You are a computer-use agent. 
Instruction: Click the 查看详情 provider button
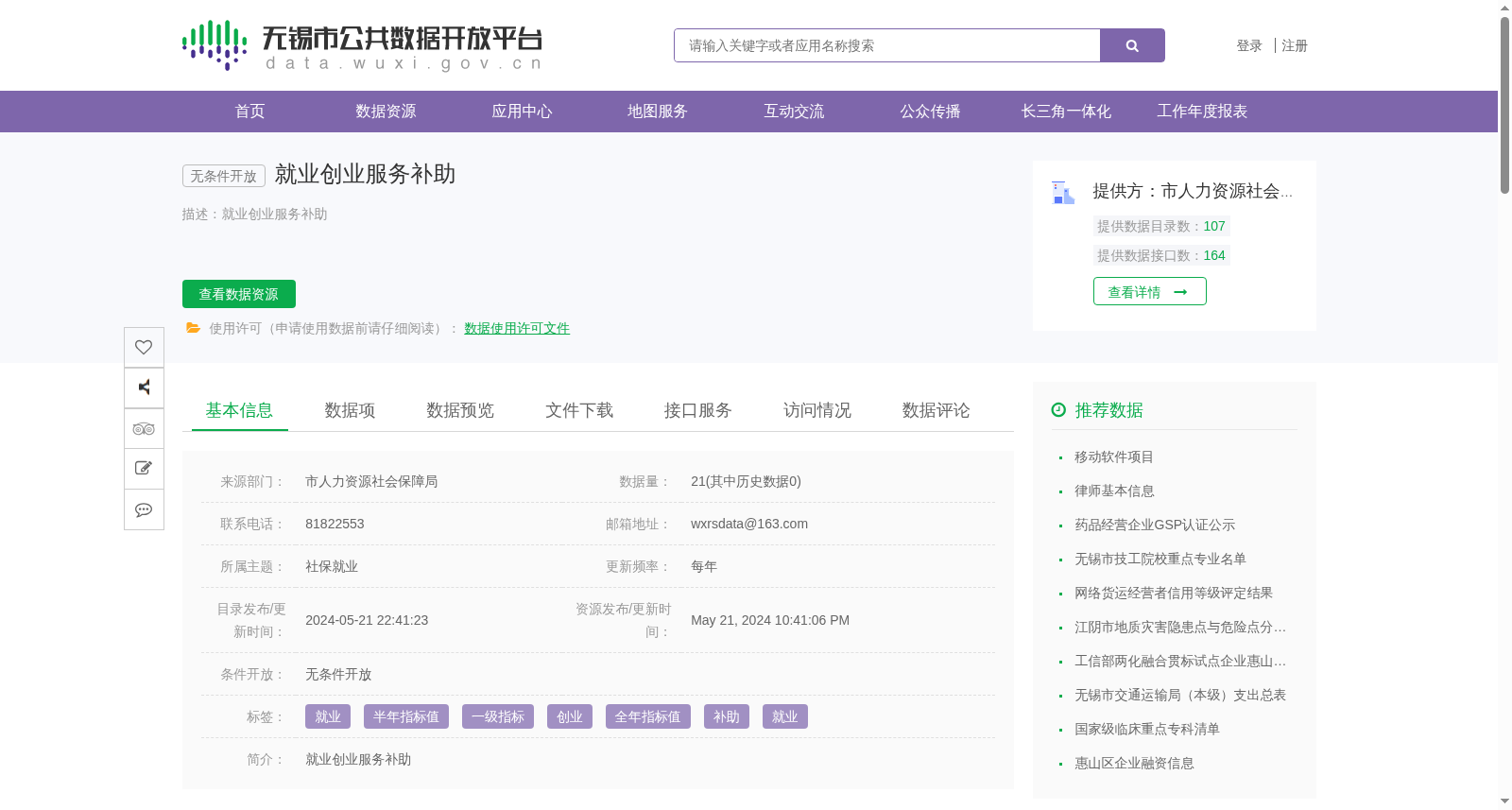(1150, 291)
